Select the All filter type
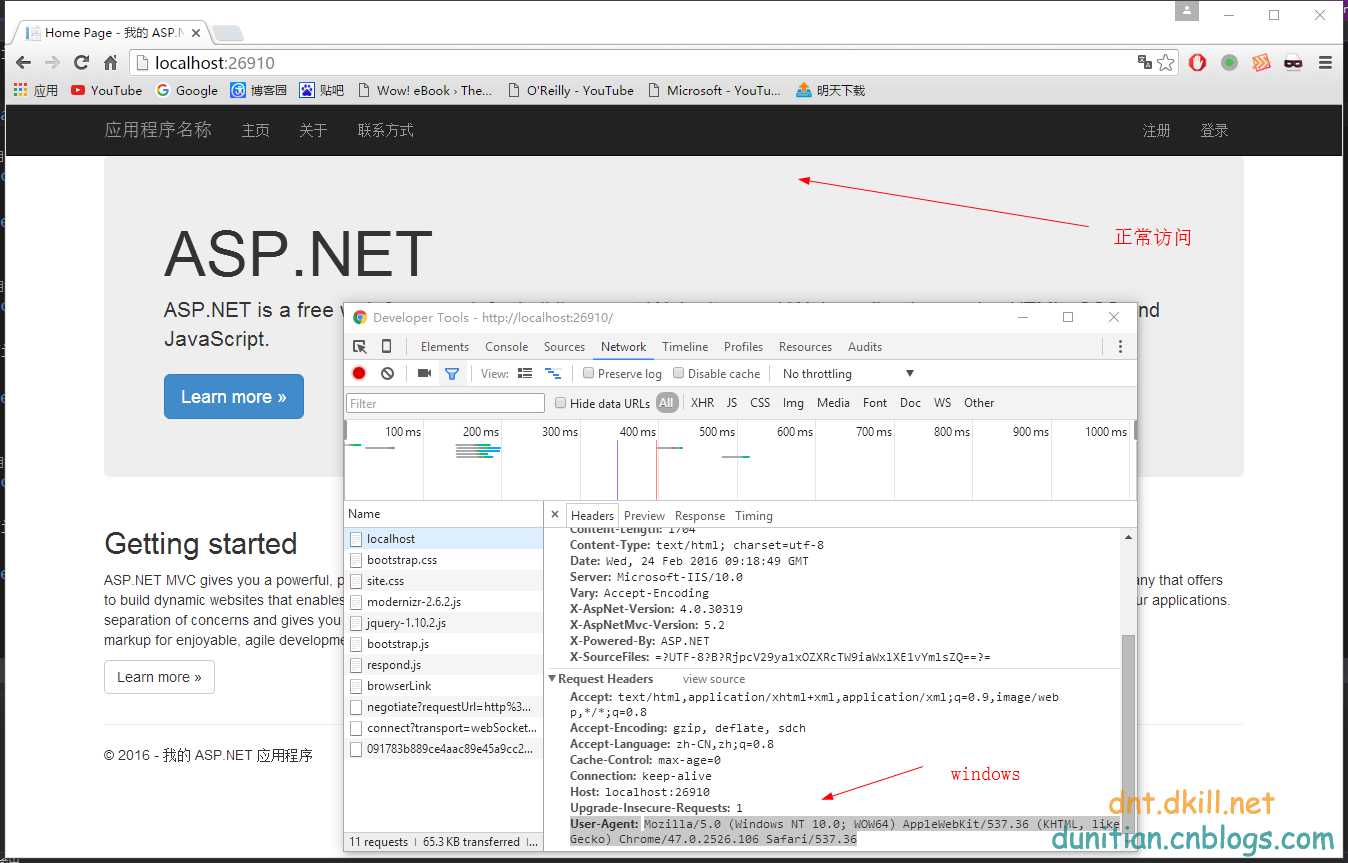 click(667, 403)
